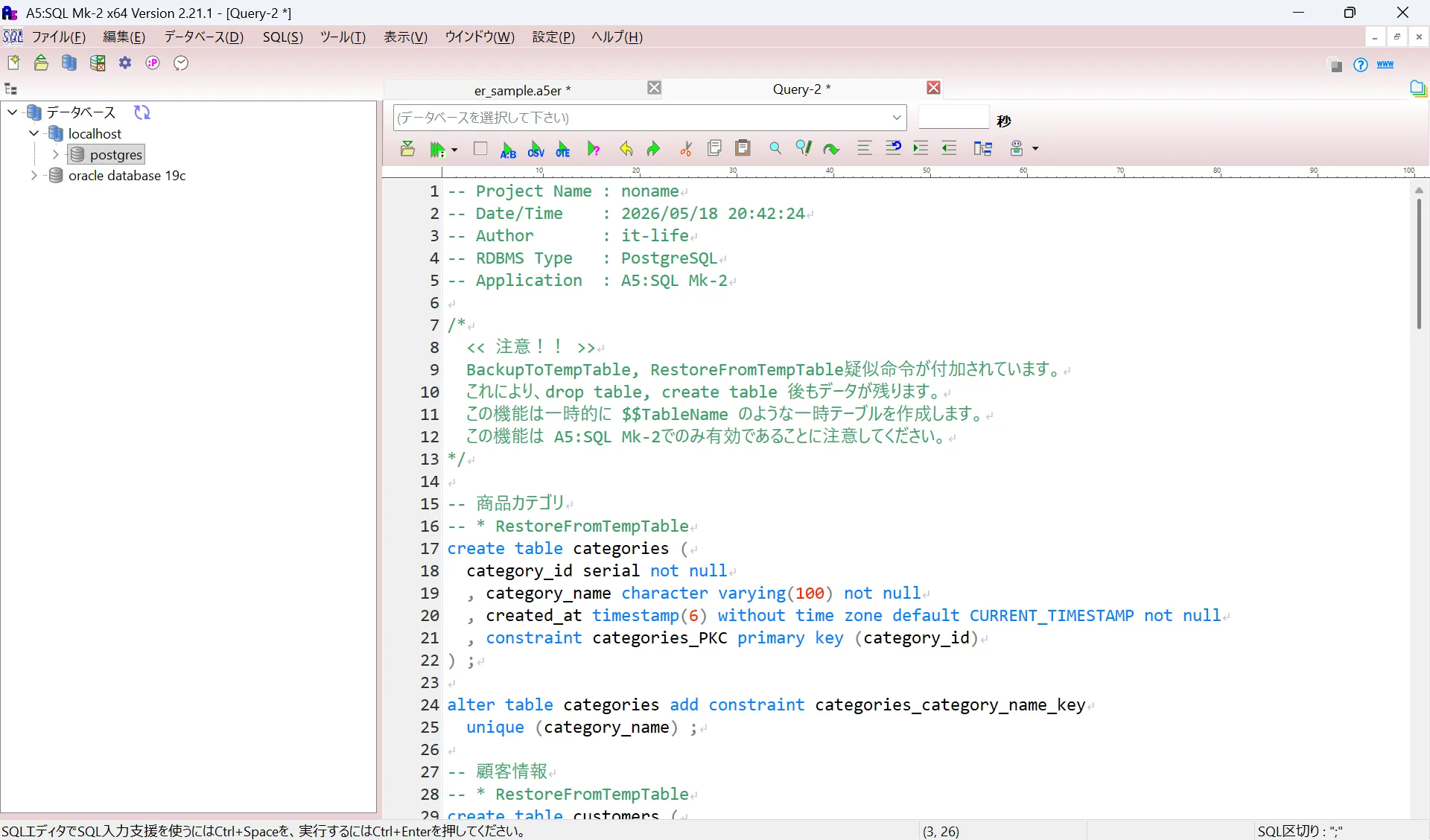This screenshot has height=840, width=1430.
Task: Create a new document with the sparkle page icon
Action: click(x=13, y=63)
